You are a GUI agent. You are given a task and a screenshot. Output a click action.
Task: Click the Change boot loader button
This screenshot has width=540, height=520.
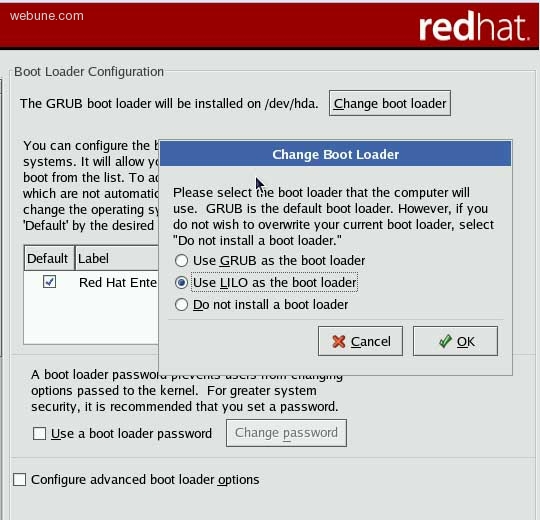tap(390, 103)
